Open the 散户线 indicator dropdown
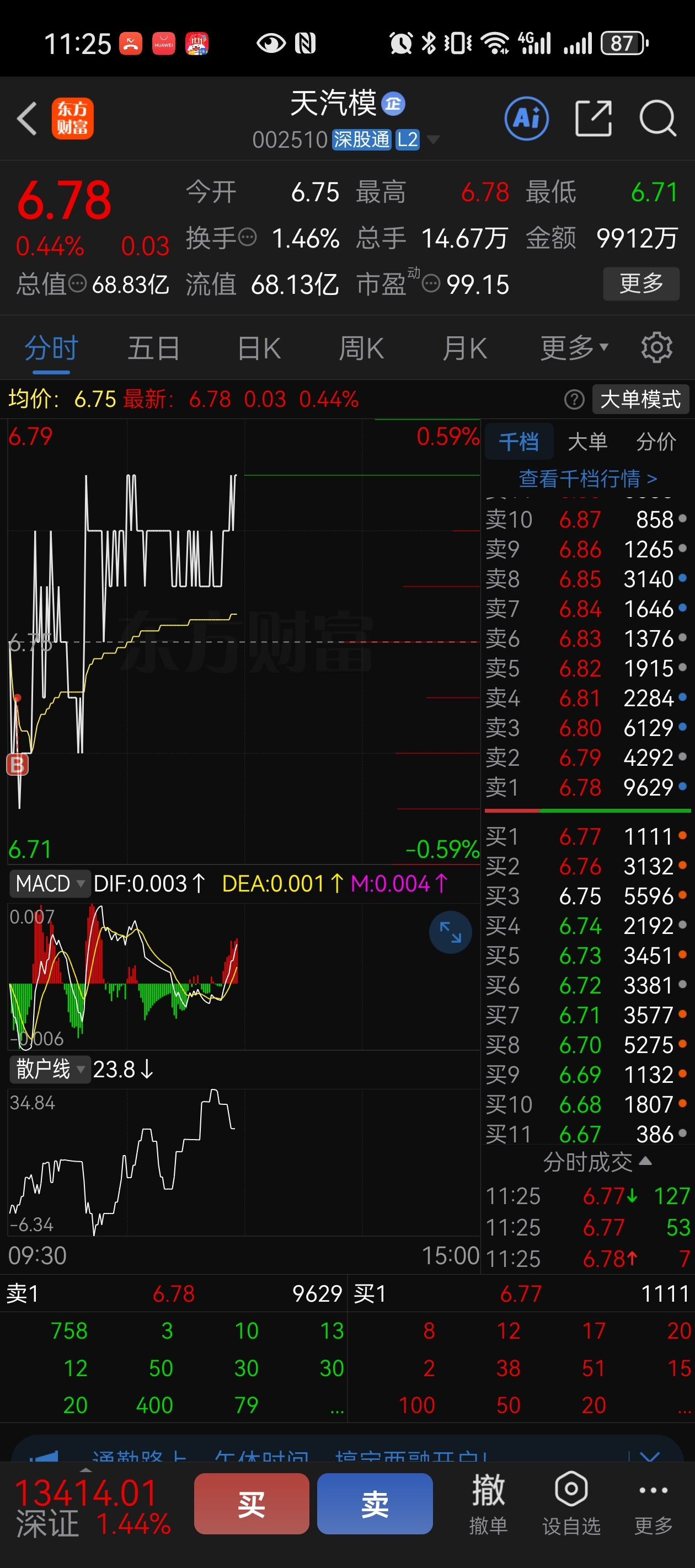The width and height of the screenshot is (695, 1568). 50,1069
